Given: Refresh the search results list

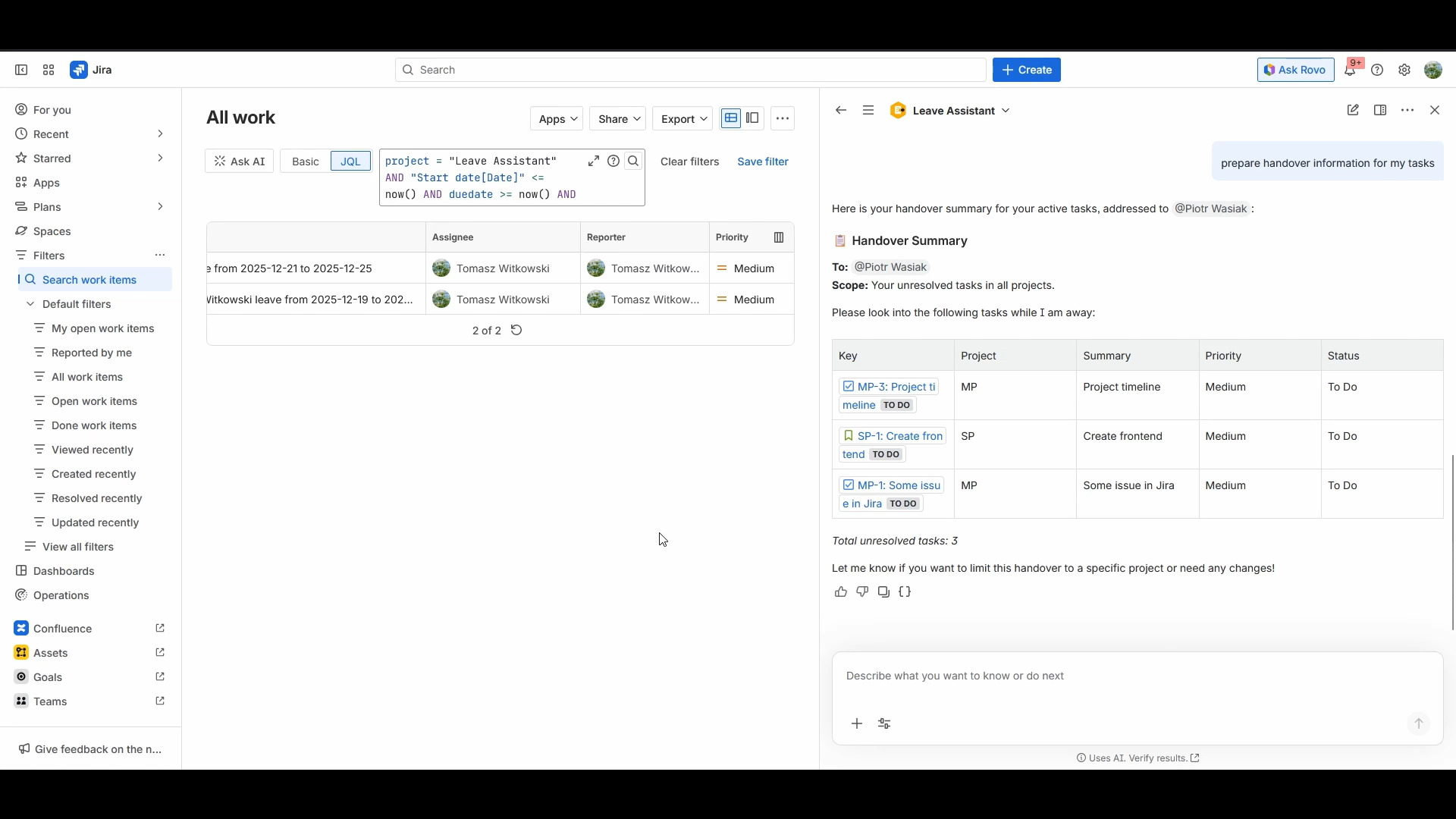Looking at the screenshot, I should coord(516,331).
